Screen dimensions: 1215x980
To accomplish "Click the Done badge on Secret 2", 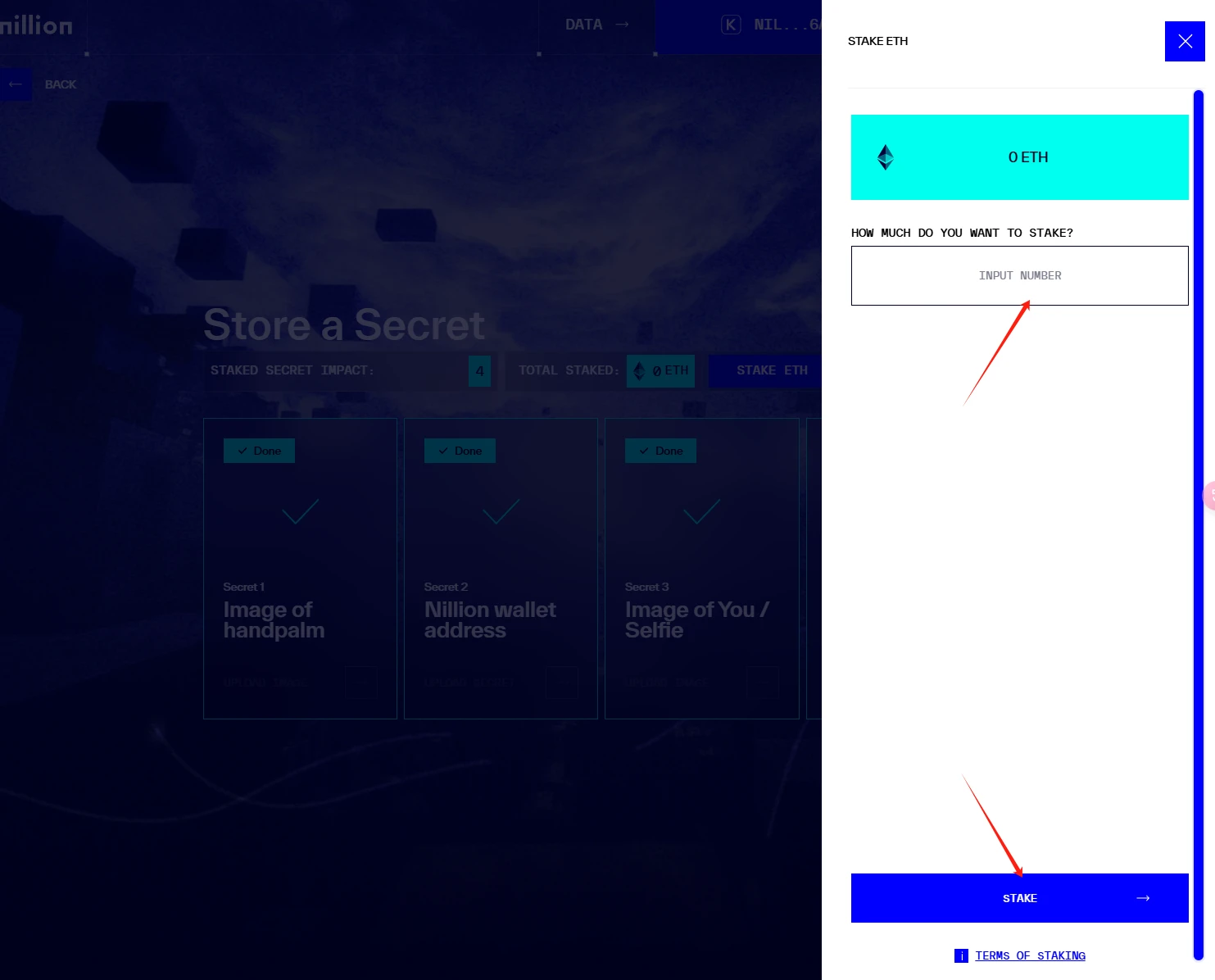I will coord(460,451).
